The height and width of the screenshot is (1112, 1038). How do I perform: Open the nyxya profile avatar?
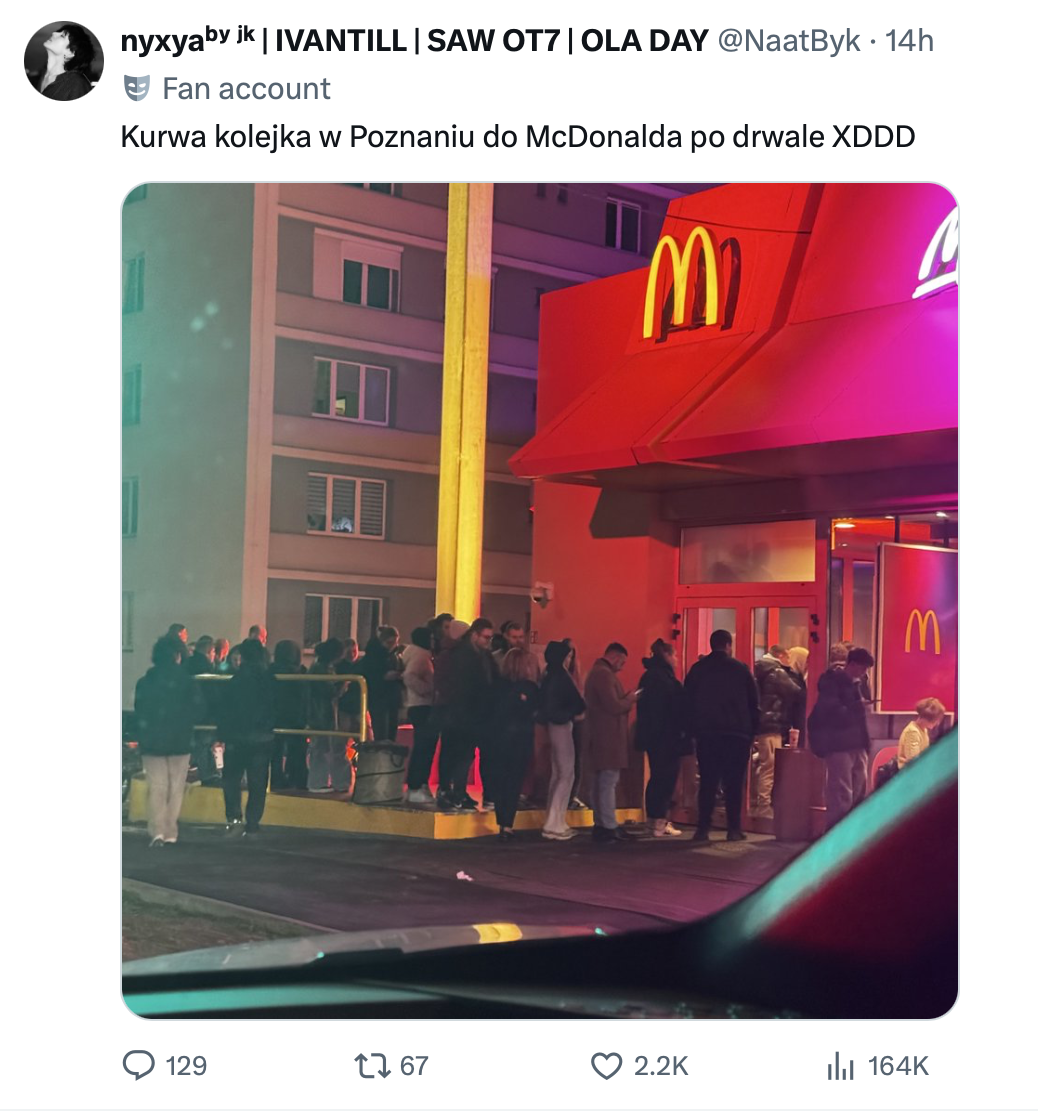click(x=64, y=61)
